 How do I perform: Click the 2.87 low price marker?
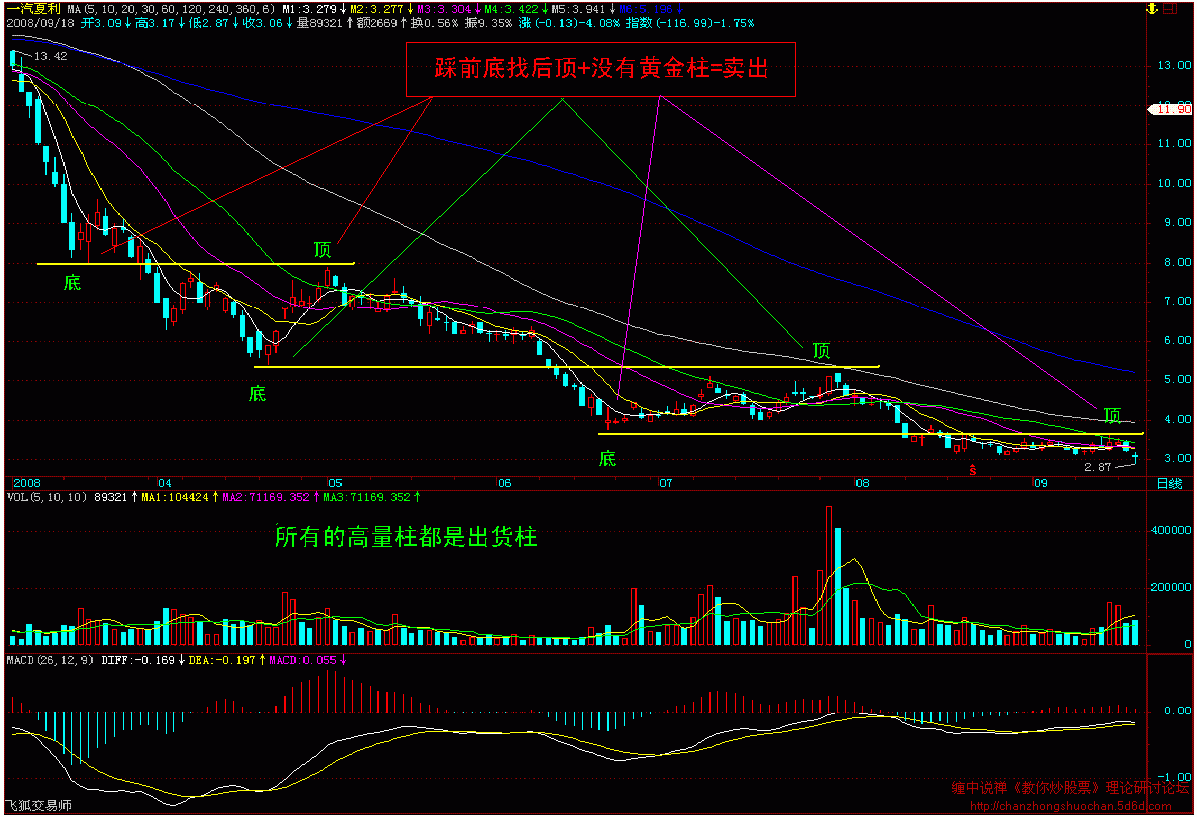1099,467
